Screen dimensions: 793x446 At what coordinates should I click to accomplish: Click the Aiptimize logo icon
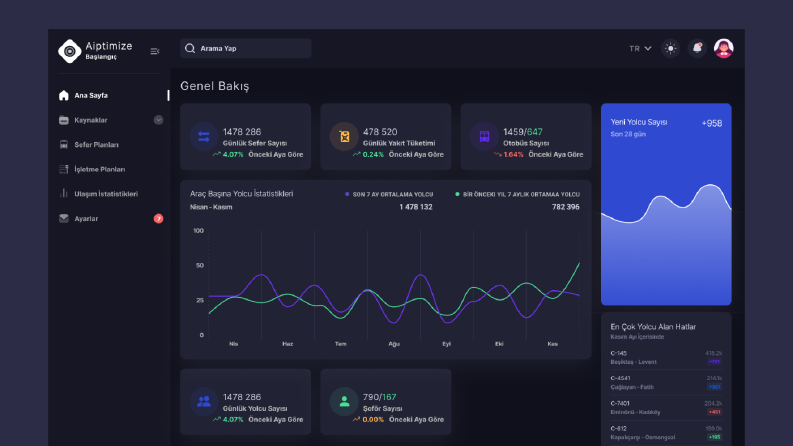[x=70, y=51]
